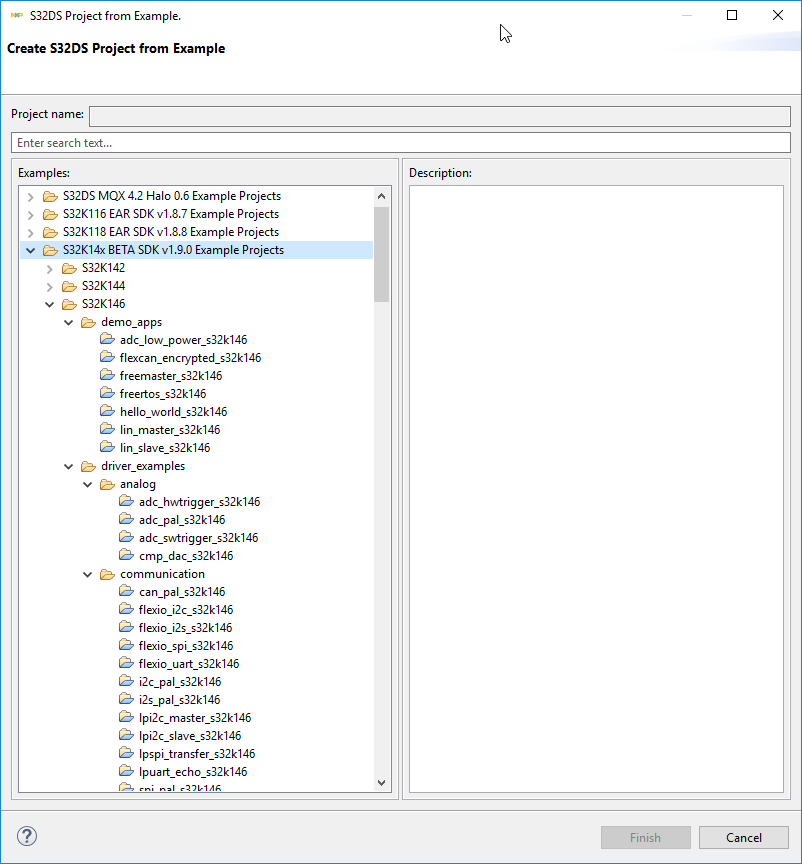Choose adc_pal_s32k146 from analog

[182, 520]
